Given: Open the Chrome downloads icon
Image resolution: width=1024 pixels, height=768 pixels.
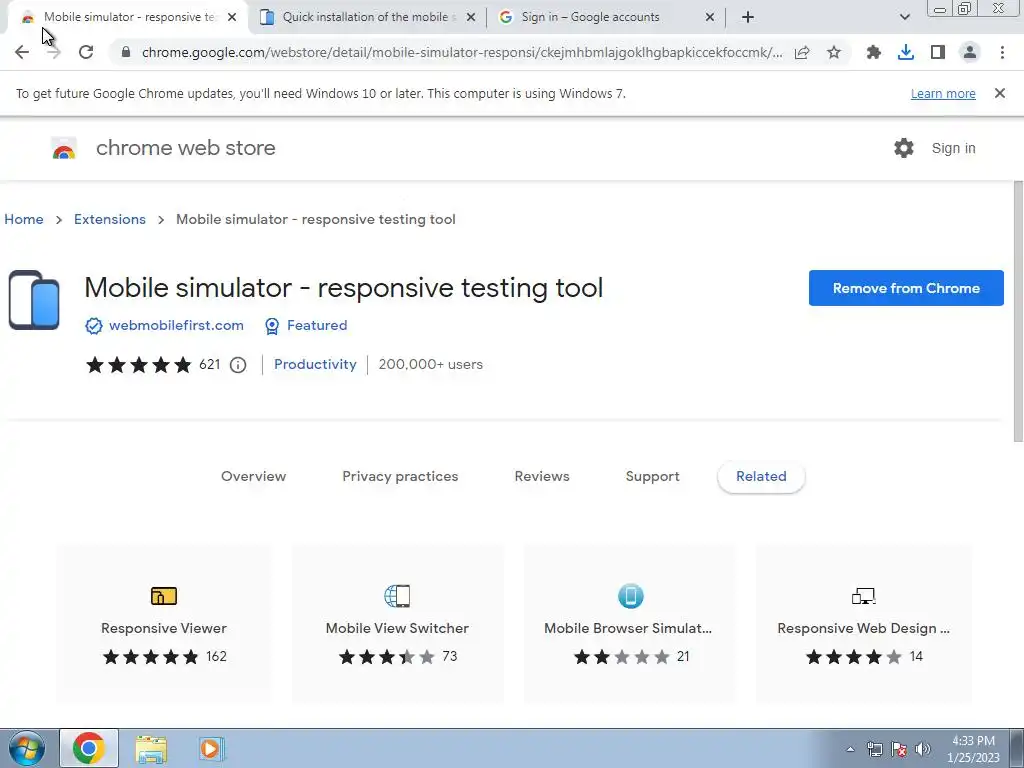Looking at the screenshot, I should [x=905, y=52].
